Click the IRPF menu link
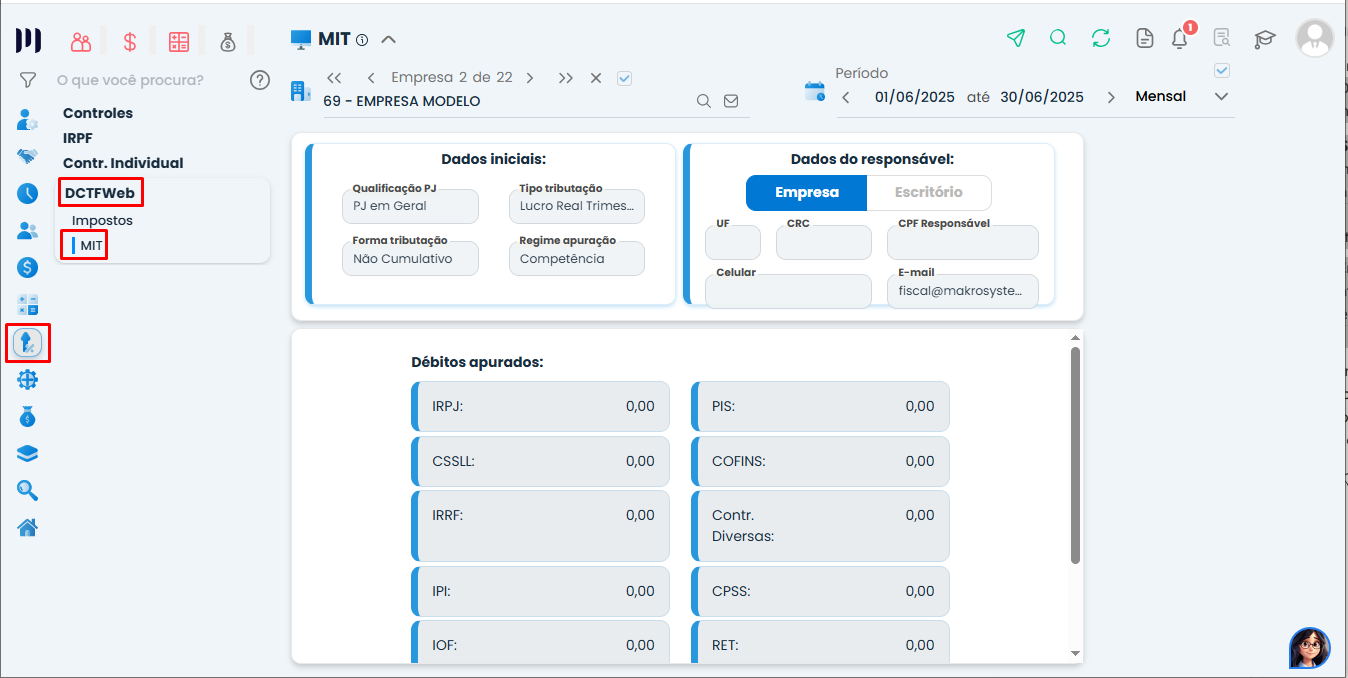 click(x=78, y=138)
